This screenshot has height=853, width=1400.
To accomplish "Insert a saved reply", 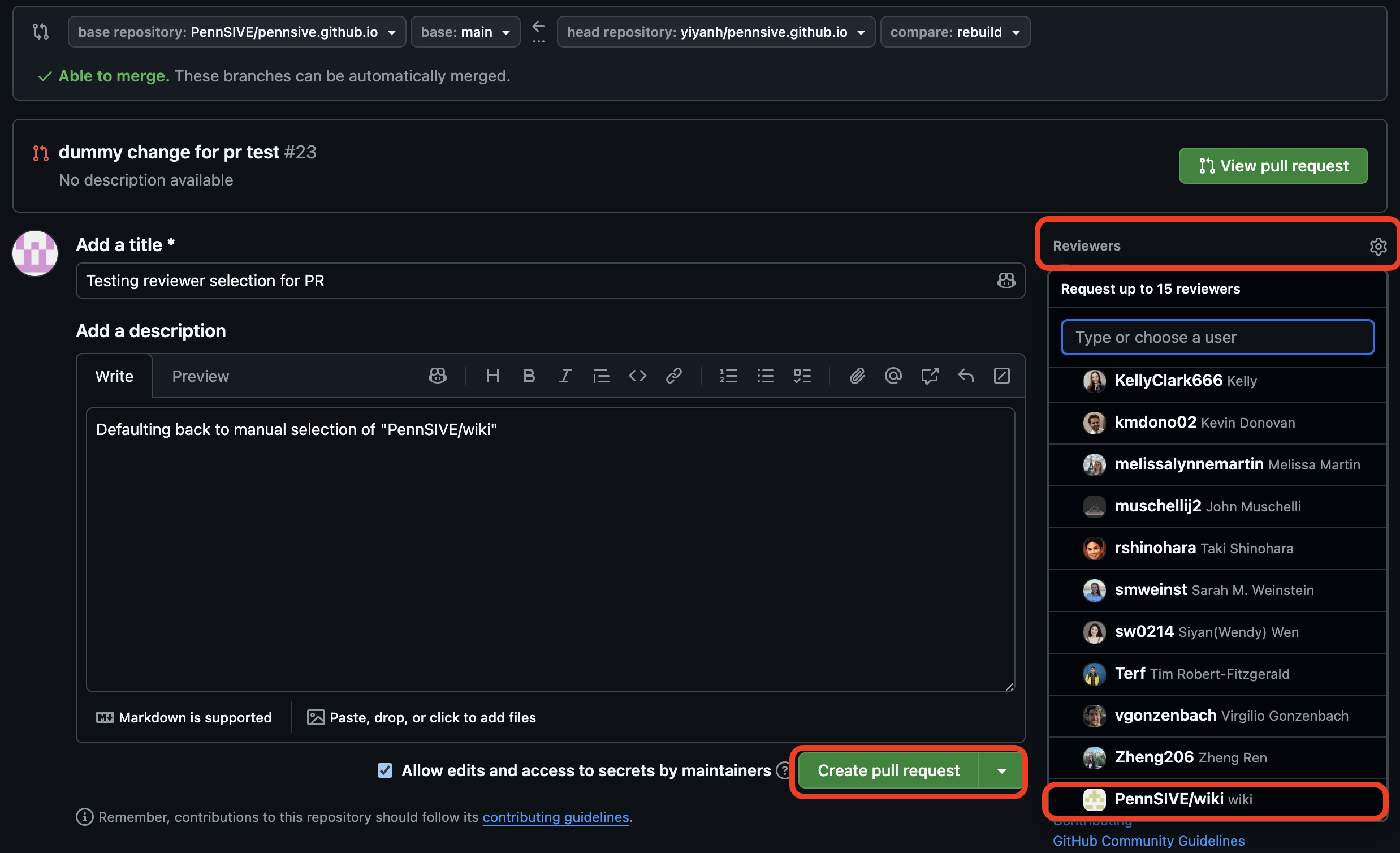I will coord(966,376).
